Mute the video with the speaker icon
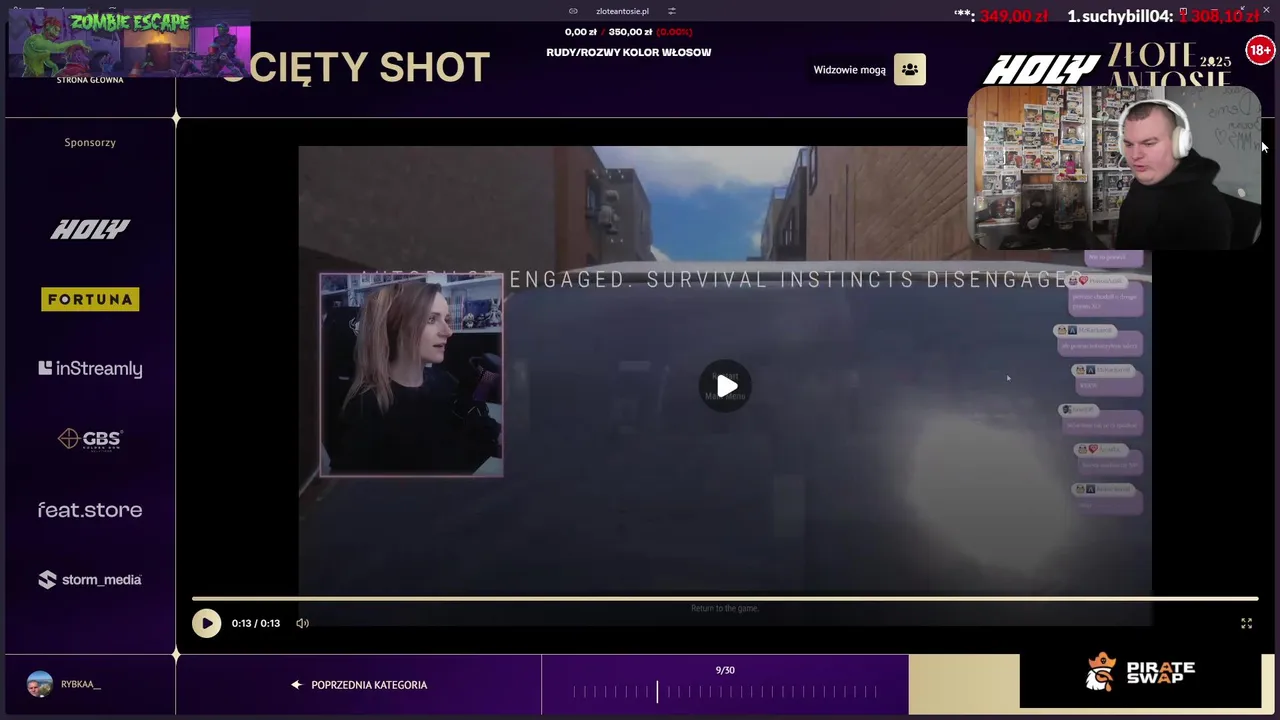The image size is (1280, 720). 302,623
